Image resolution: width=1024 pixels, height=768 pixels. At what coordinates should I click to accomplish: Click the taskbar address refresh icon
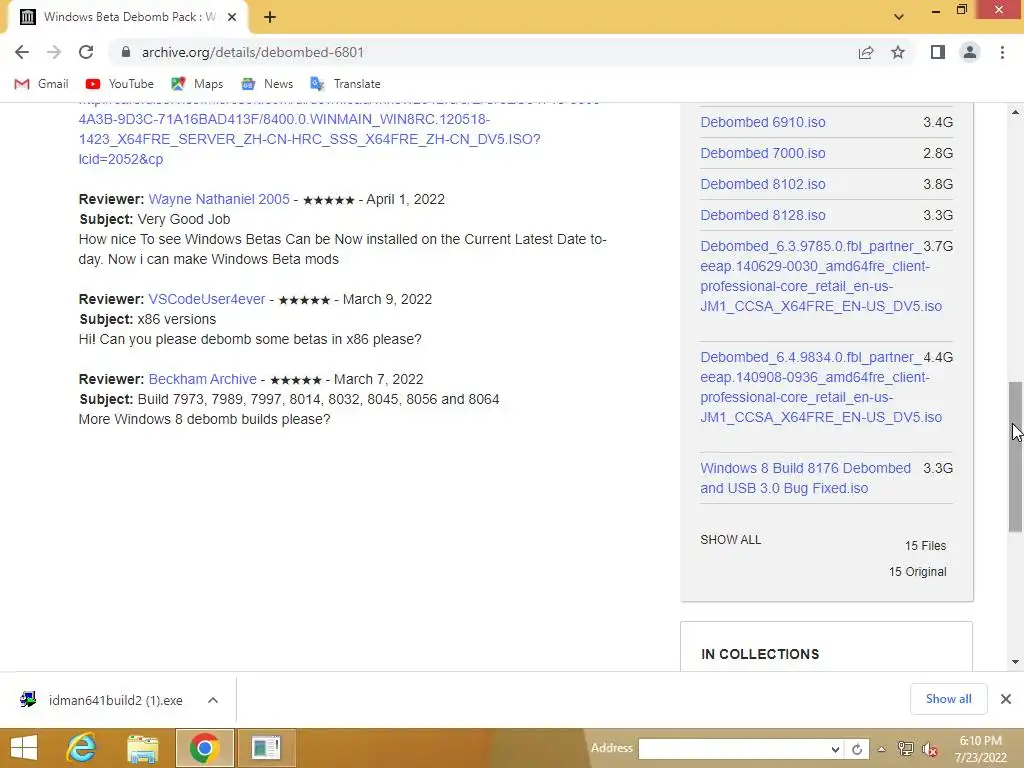(x=857, y=749)
